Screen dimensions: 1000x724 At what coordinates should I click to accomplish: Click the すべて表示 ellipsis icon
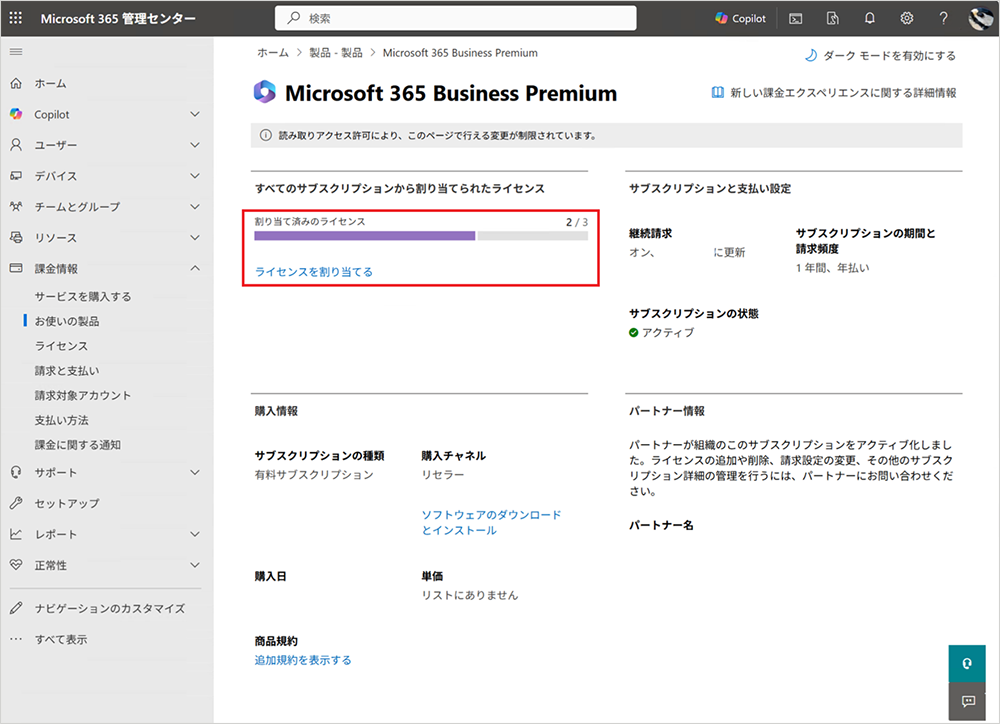click(x=16, y=639)
